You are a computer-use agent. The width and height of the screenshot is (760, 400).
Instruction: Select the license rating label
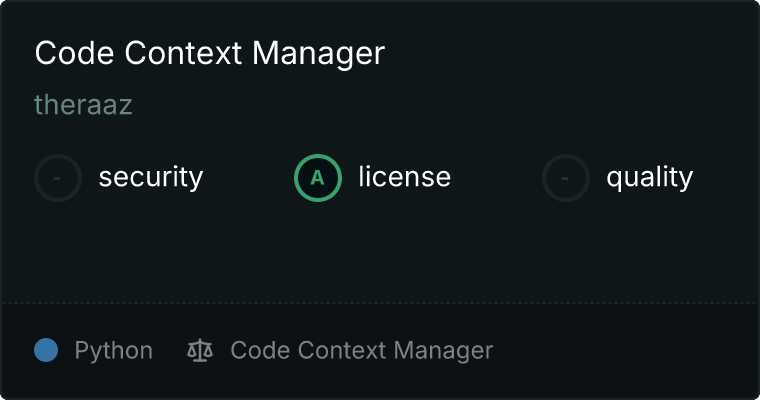[404, 178]
